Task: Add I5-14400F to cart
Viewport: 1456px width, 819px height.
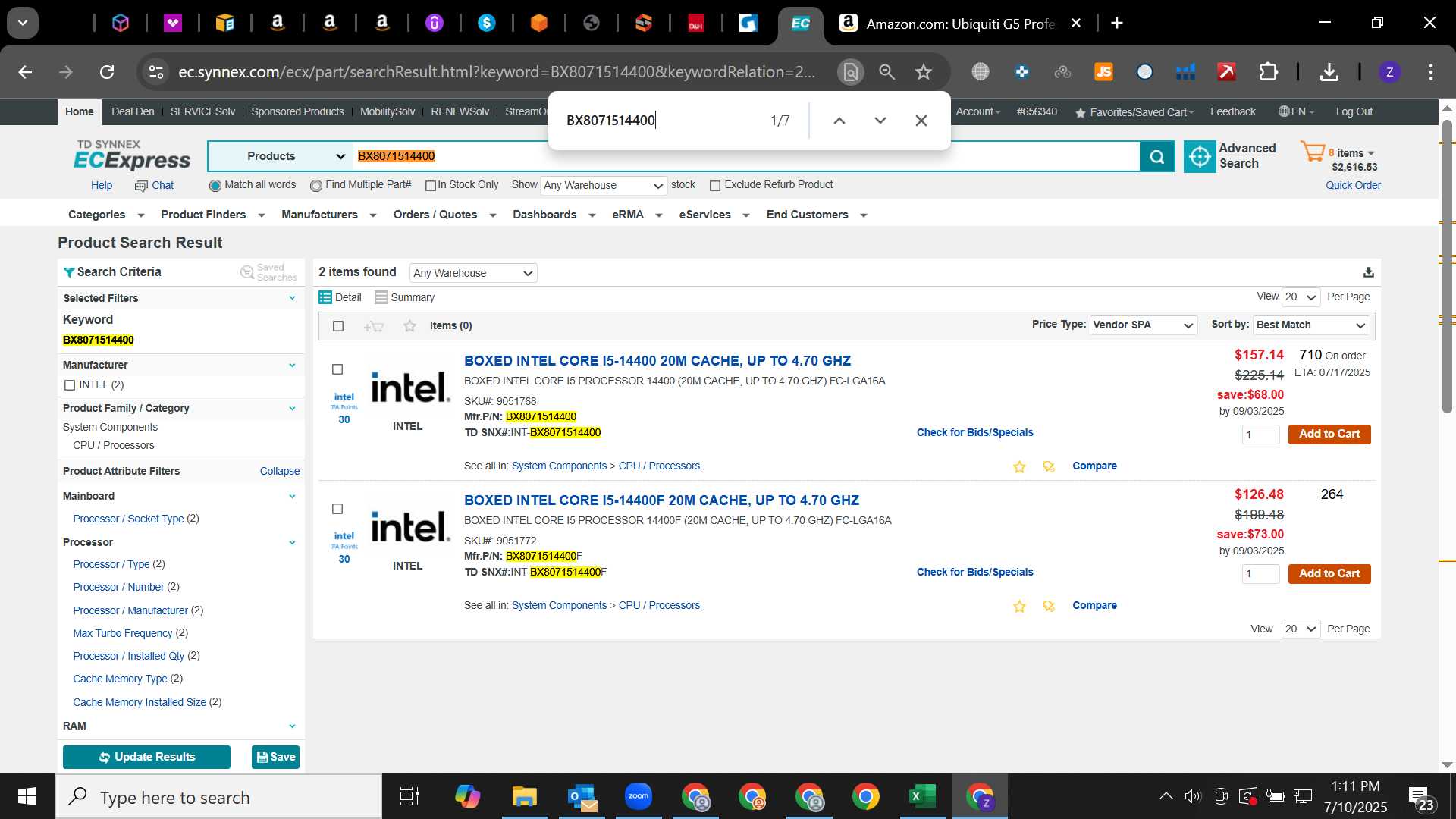Action: (1329, 574)
